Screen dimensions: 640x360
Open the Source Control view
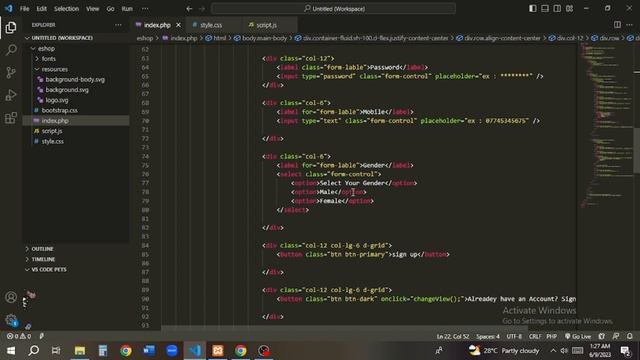pos(11,72)
